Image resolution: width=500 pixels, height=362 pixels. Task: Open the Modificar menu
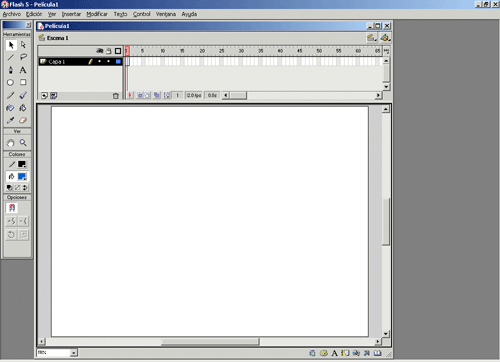(97, 14)
